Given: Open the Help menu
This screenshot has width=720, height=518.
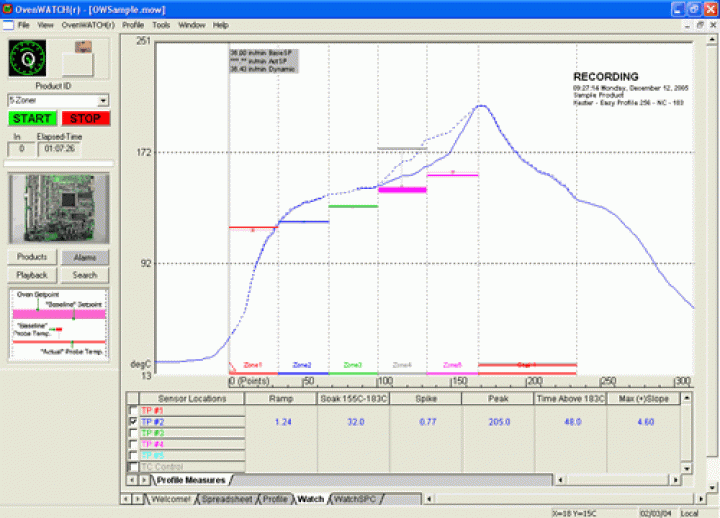Looking at the screenshot, I should 220,25.
